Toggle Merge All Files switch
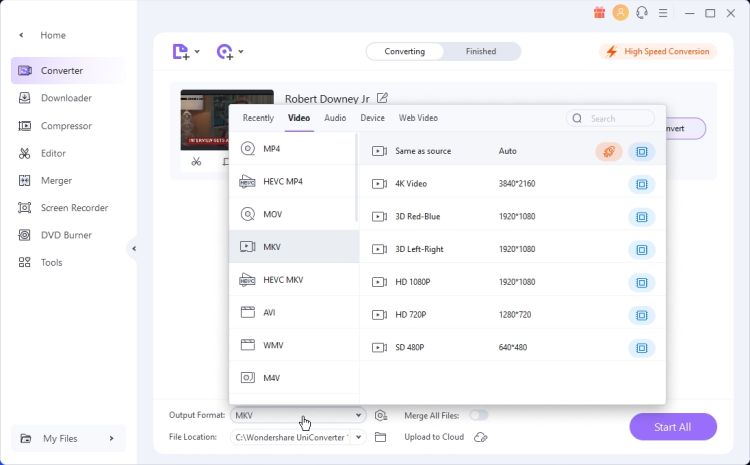The image size is (750, 465). tap(478, 415)
